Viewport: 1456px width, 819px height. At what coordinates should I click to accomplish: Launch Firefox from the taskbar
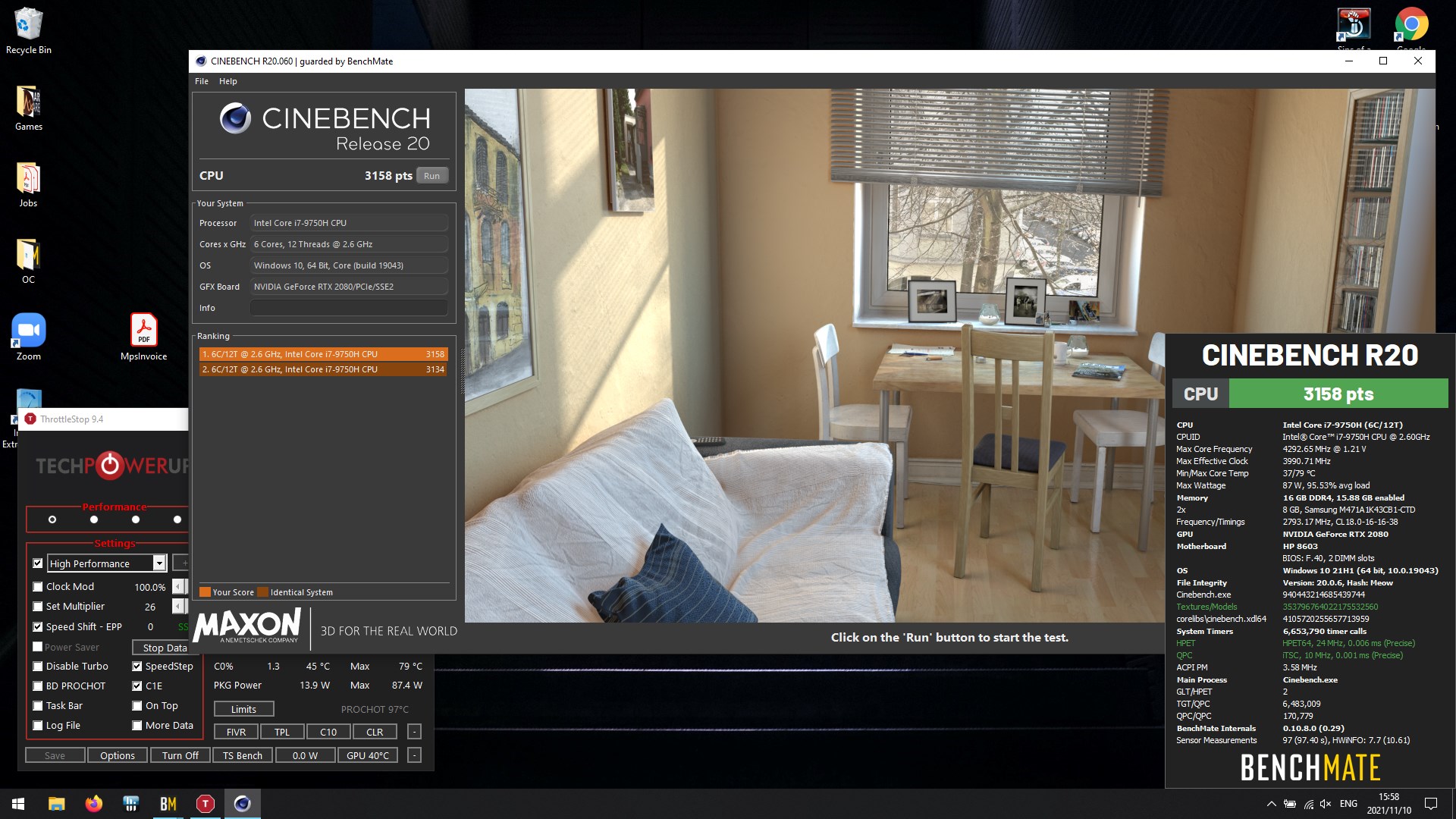click(93, 804)
